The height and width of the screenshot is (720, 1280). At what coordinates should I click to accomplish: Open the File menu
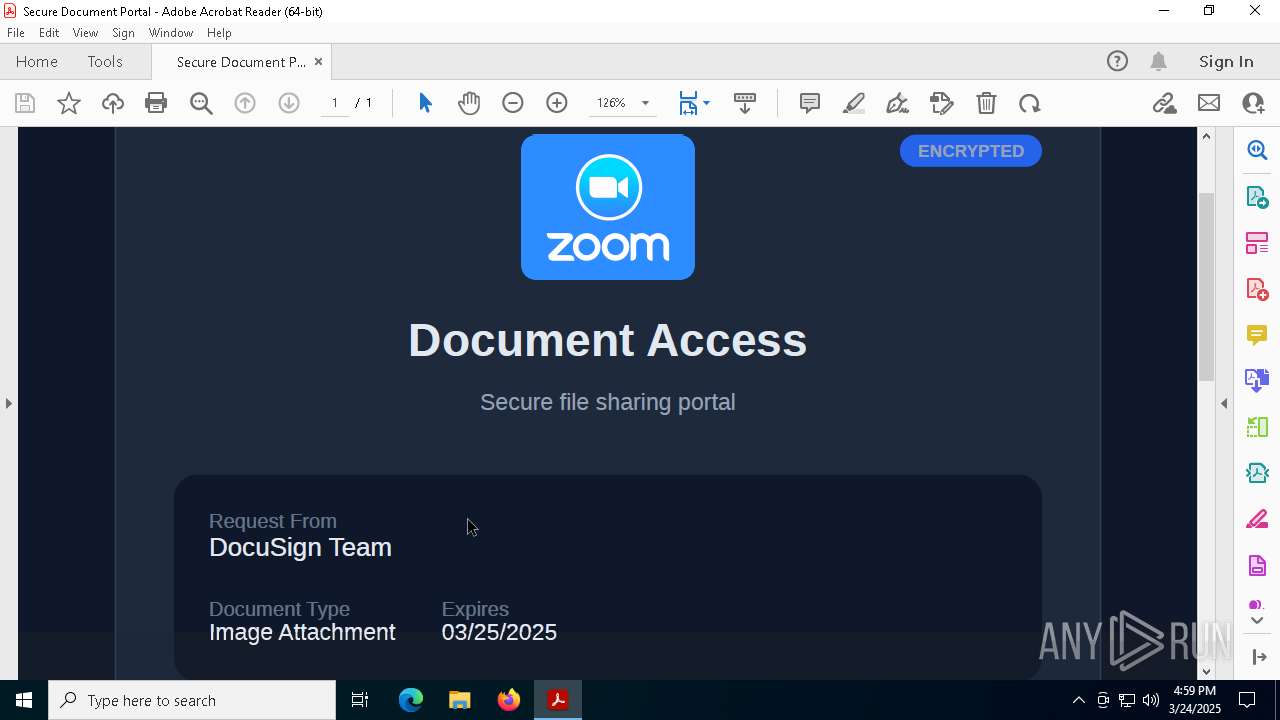[x=16, y=33]
